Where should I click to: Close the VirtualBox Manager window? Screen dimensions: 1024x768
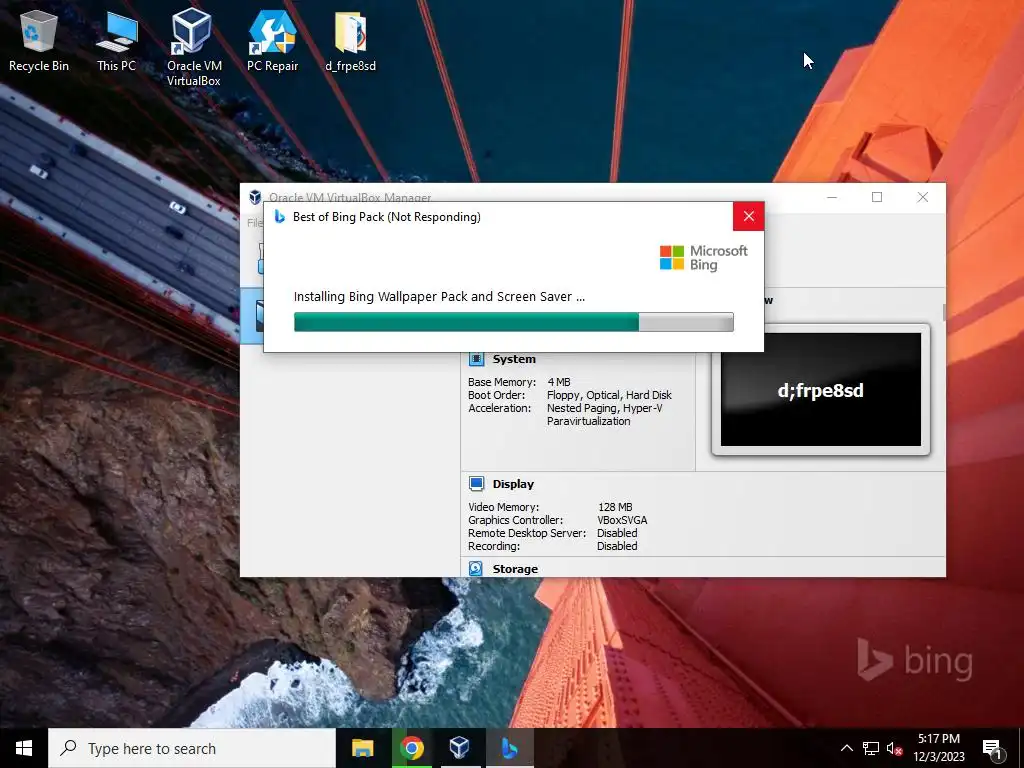point(923,197)
